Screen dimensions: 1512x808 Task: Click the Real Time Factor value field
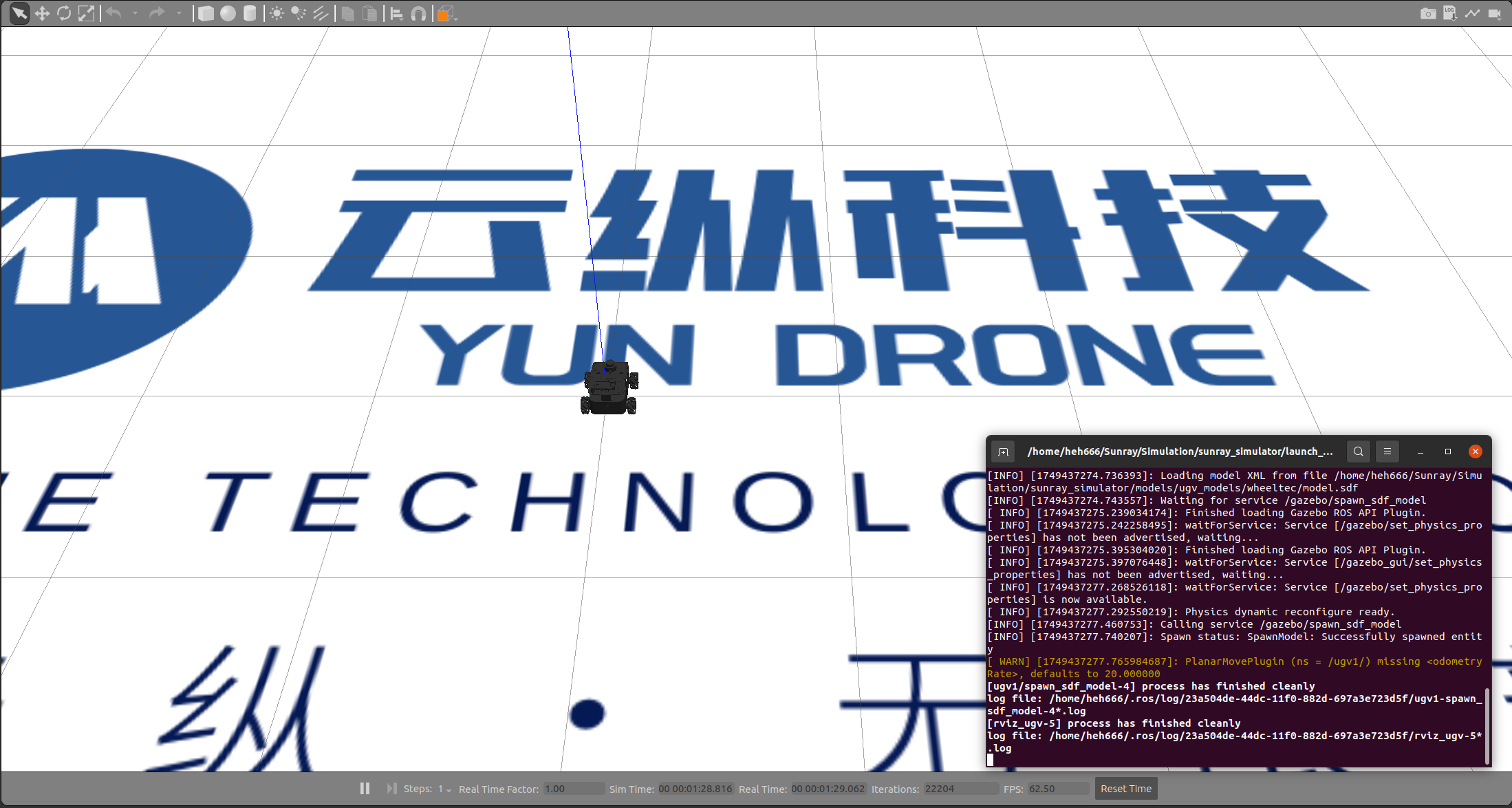click(574, 789)
